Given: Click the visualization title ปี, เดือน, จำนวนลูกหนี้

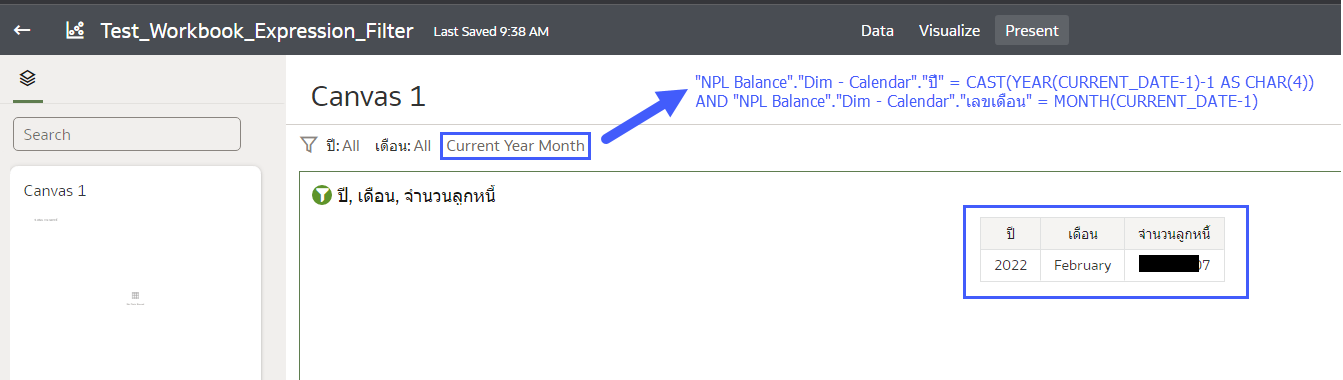Looking at the screenshot, I should point(417,196).
